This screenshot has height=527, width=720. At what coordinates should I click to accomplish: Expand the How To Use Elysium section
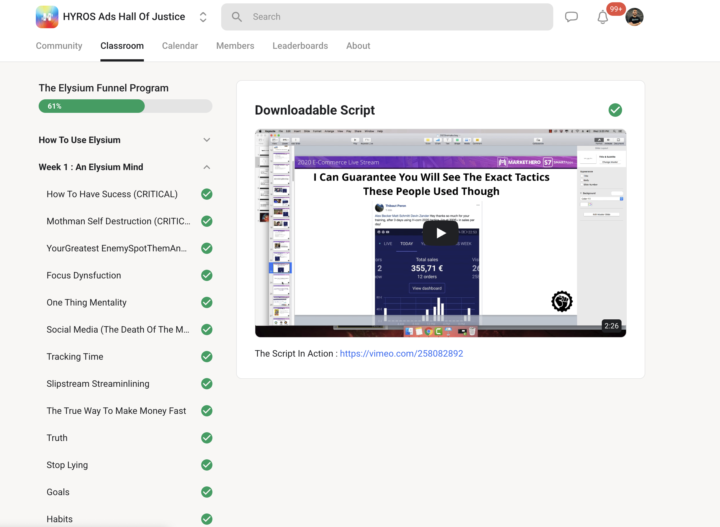pos(125,140)
